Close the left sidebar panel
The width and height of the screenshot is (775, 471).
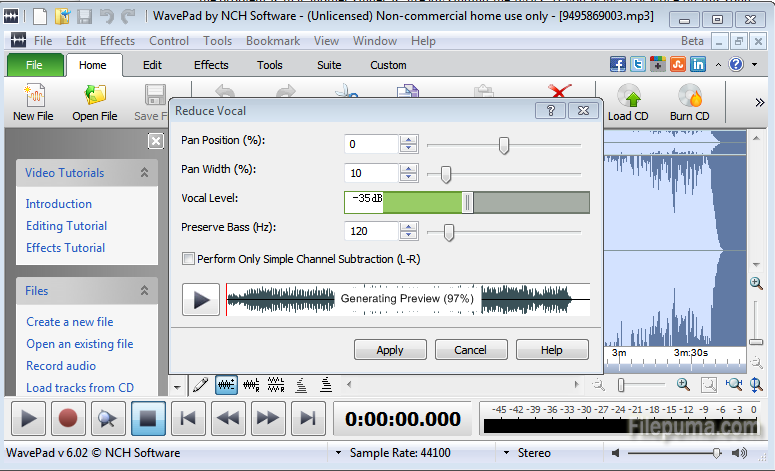pos(156,141)
